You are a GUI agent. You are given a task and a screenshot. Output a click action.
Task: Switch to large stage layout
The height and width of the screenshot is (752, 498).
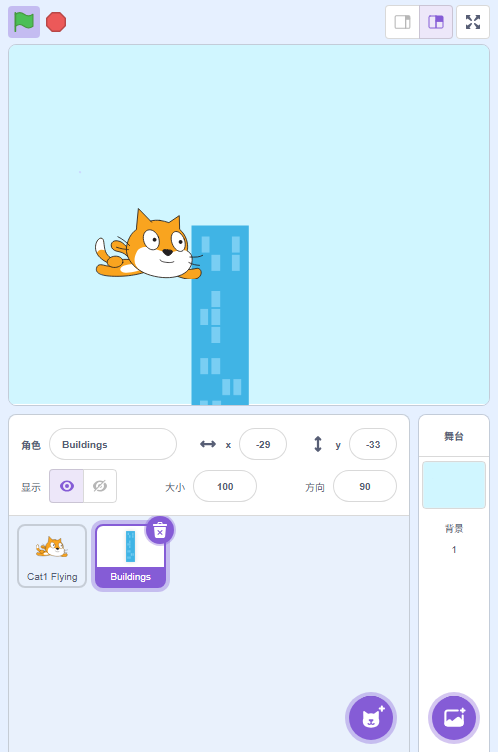click(x=436, y=22)
